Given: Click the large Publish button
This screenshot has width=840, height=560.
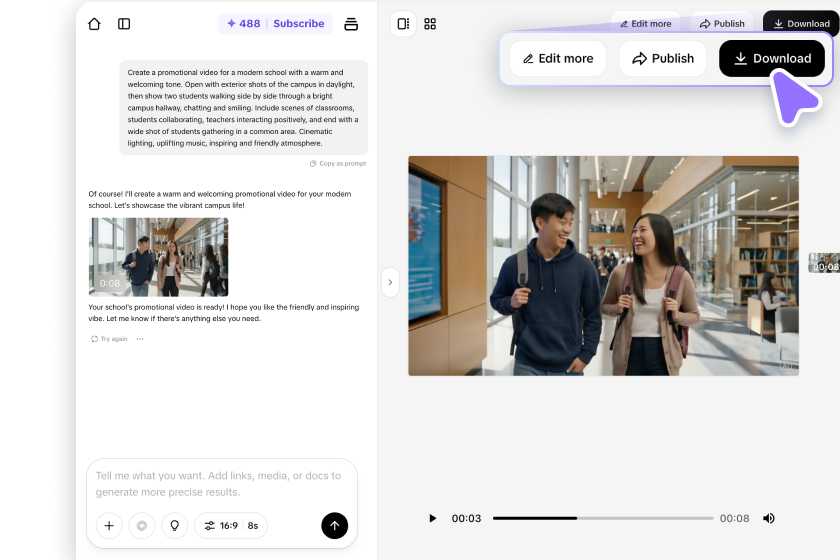Looking at the screenshot, I should (663, 58).
